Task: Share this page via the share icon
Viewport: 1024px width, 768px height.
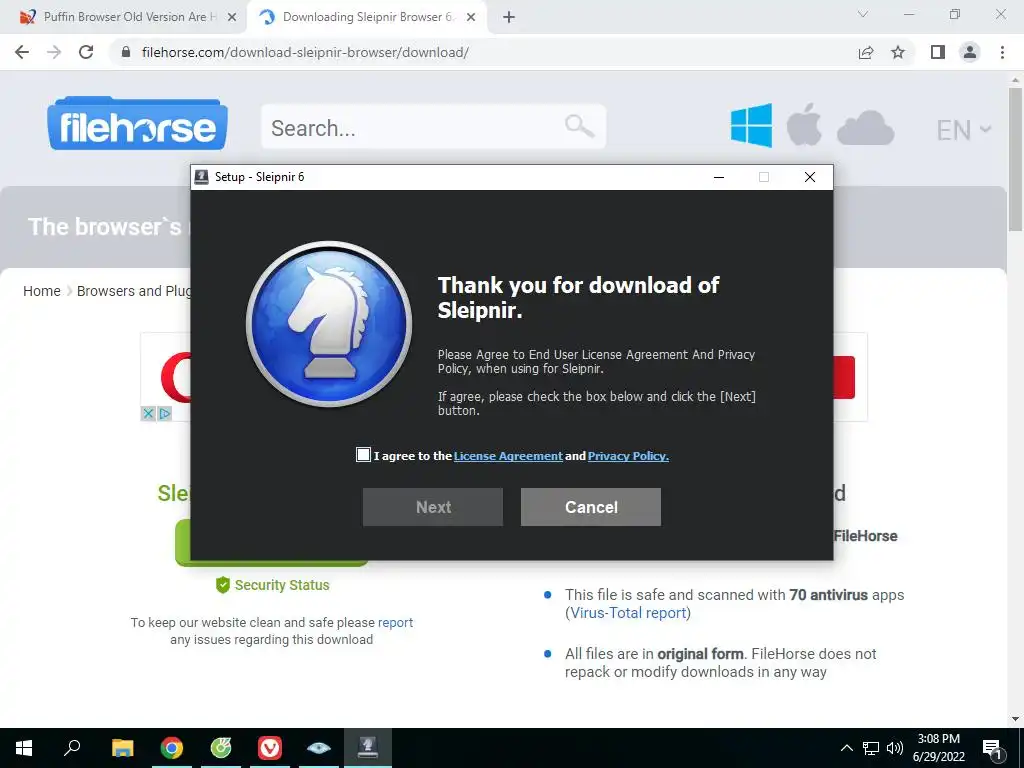Action: pyautogui.click(x=866, y=52)
